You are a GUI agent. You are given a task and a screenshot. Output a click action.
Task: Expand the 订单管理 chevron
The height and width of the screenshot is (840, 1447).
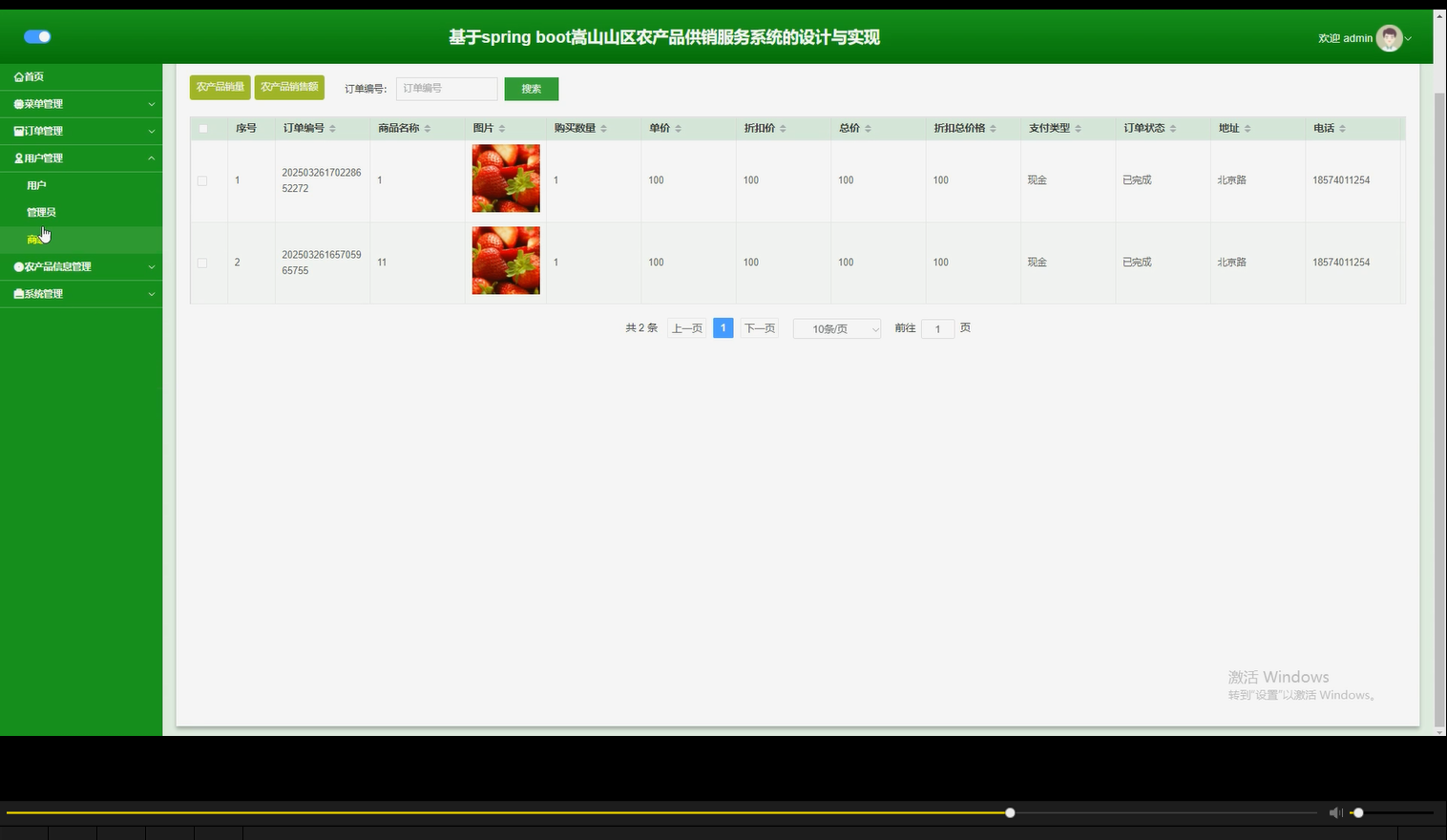point(151,131)
